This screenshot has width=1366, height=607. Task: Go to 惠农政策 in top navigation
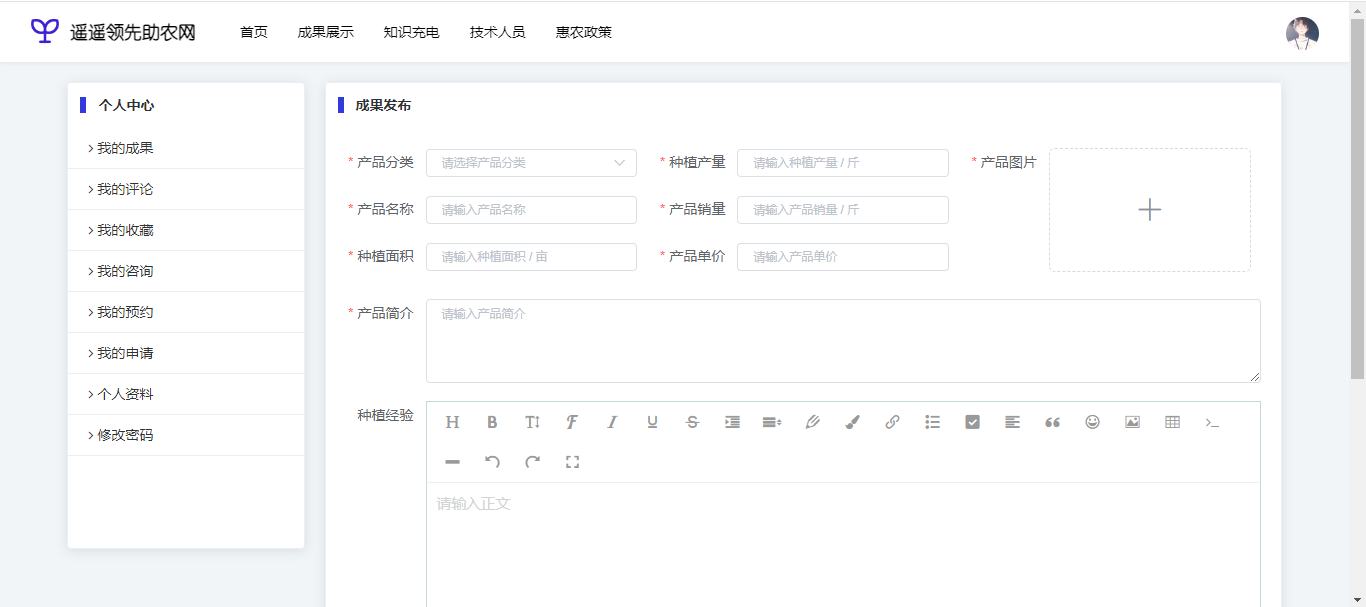584,32
